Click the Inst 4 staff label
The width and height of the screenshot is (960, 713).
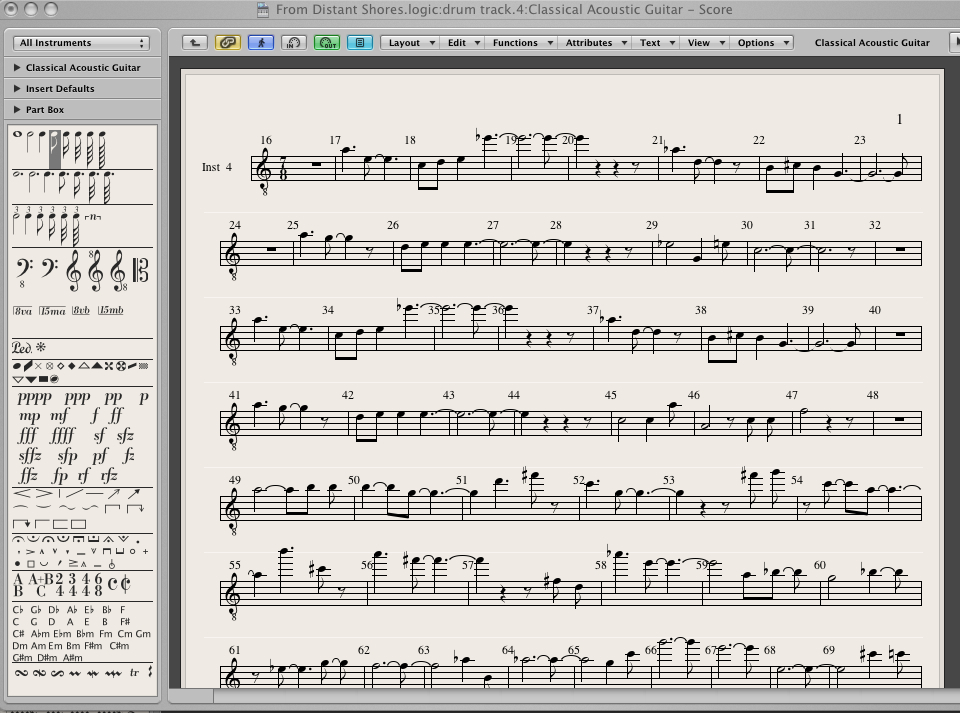point(217,167)
